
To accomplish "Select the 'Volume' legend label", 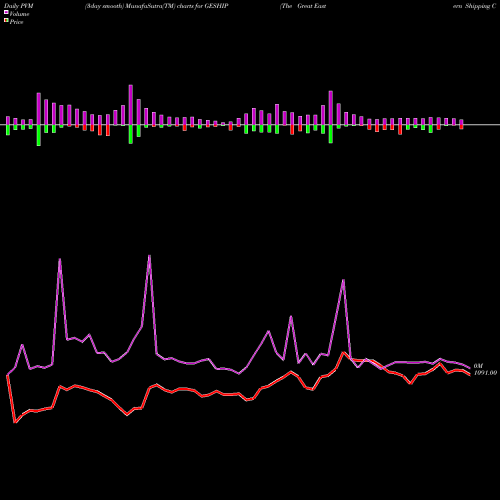I will coord(19,14).
